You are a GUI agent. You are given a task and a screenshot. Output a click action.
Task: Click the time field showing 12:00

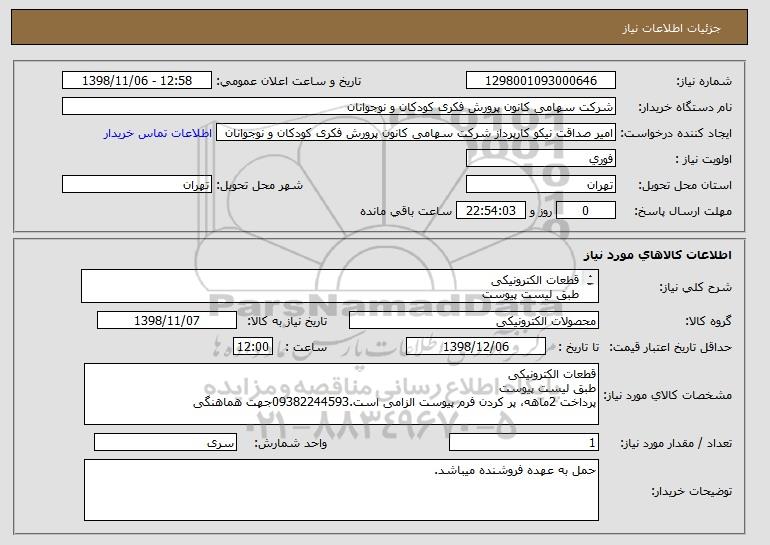click(253, 347)
